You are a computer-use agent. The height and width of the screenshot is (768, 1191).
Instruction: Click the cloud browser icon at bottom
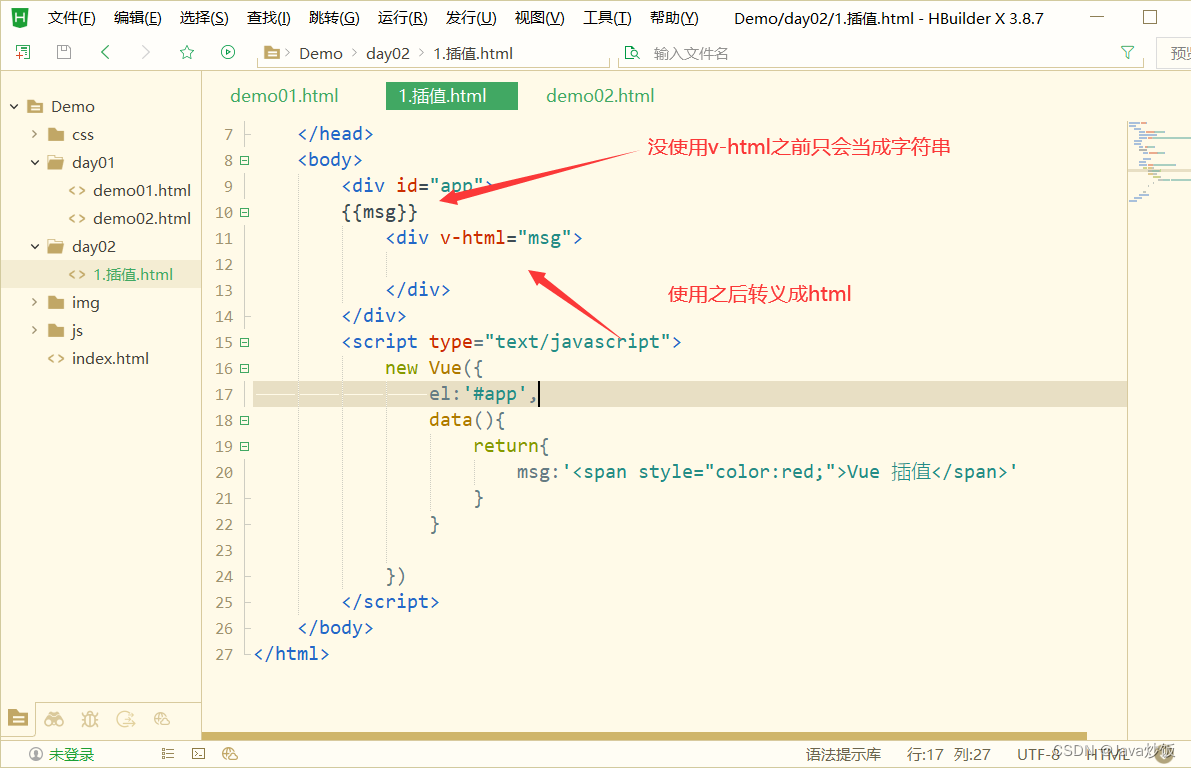click(162, 719)
